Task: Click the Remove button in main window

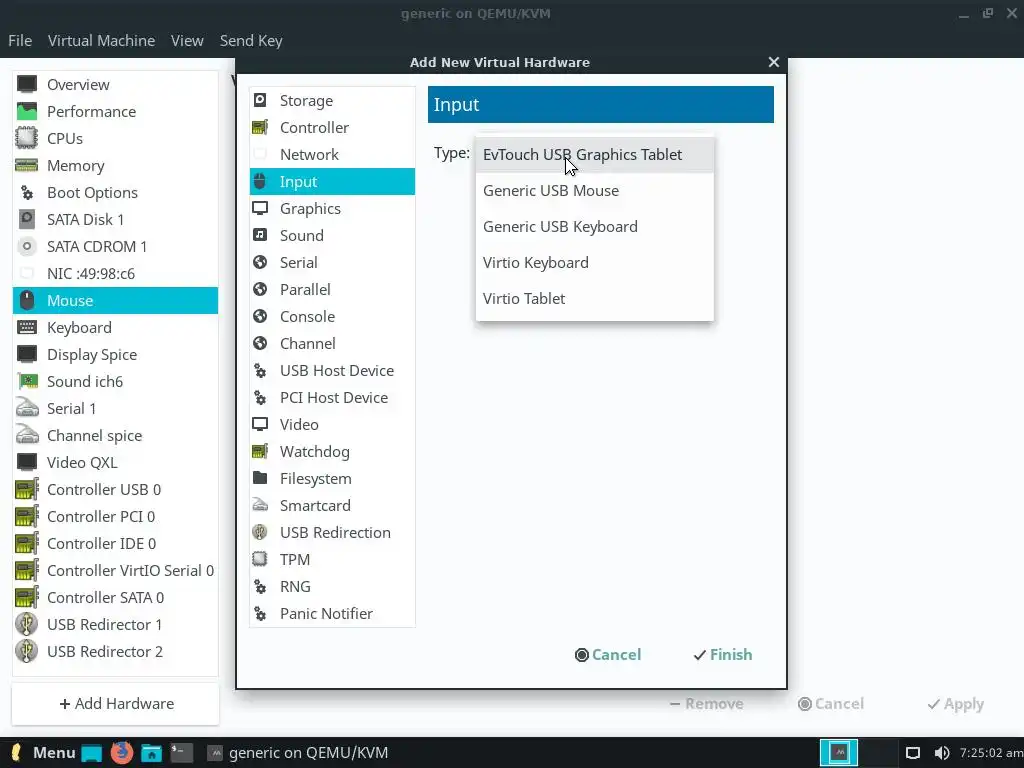Action: point(706,703)
